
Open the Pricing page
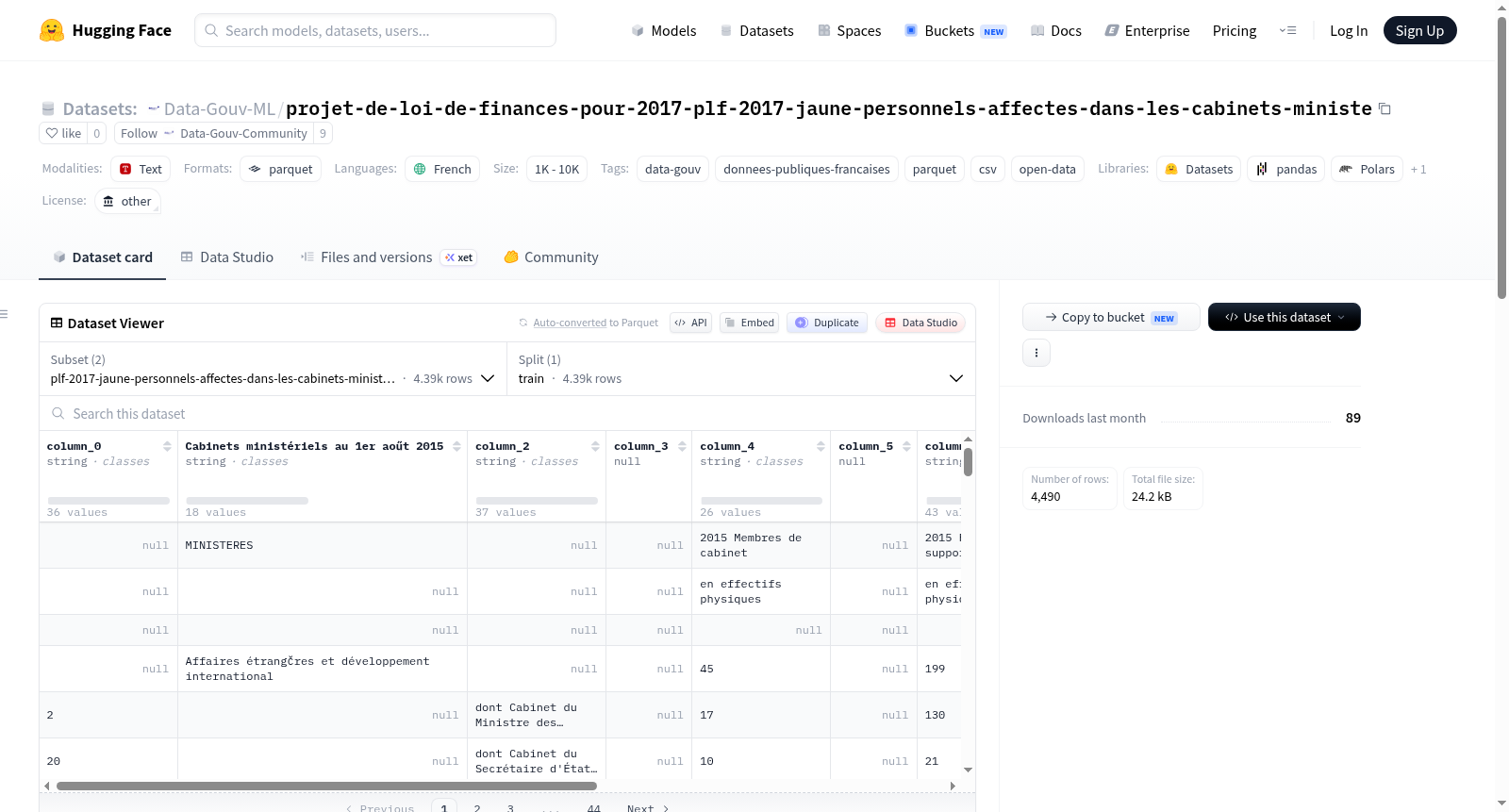tap(1235, 30)
